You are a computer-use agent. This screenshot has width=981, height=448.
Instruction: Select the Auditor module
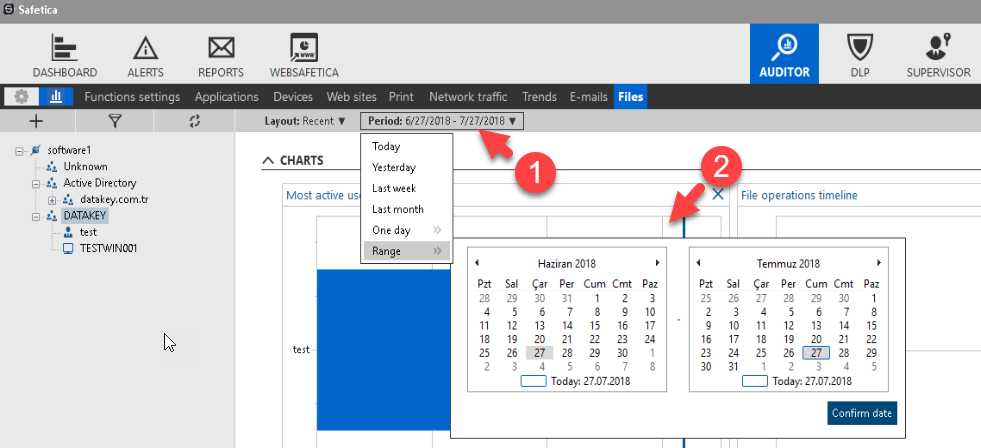[785, 54]
